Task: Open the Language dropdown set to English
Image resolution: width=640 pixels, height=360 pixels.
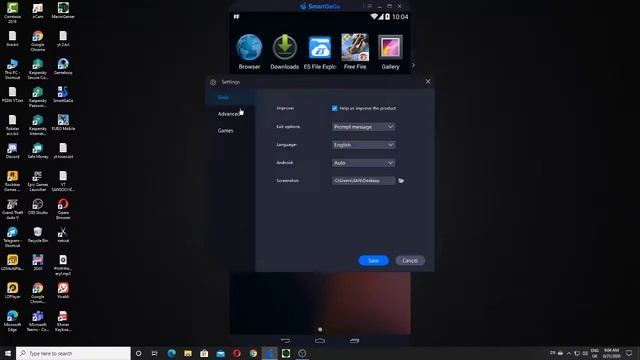Action: tap(363, 145)
